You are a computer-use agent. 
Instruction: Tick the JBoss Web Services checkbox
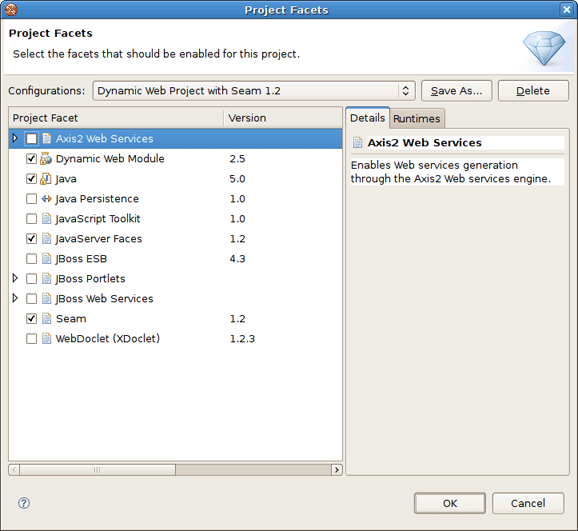coord(31,298)
